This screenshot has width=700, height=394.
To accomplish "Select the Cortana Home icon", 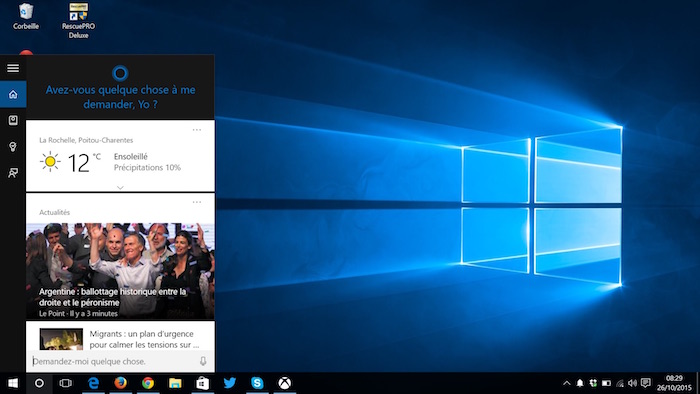I will 13,94.
